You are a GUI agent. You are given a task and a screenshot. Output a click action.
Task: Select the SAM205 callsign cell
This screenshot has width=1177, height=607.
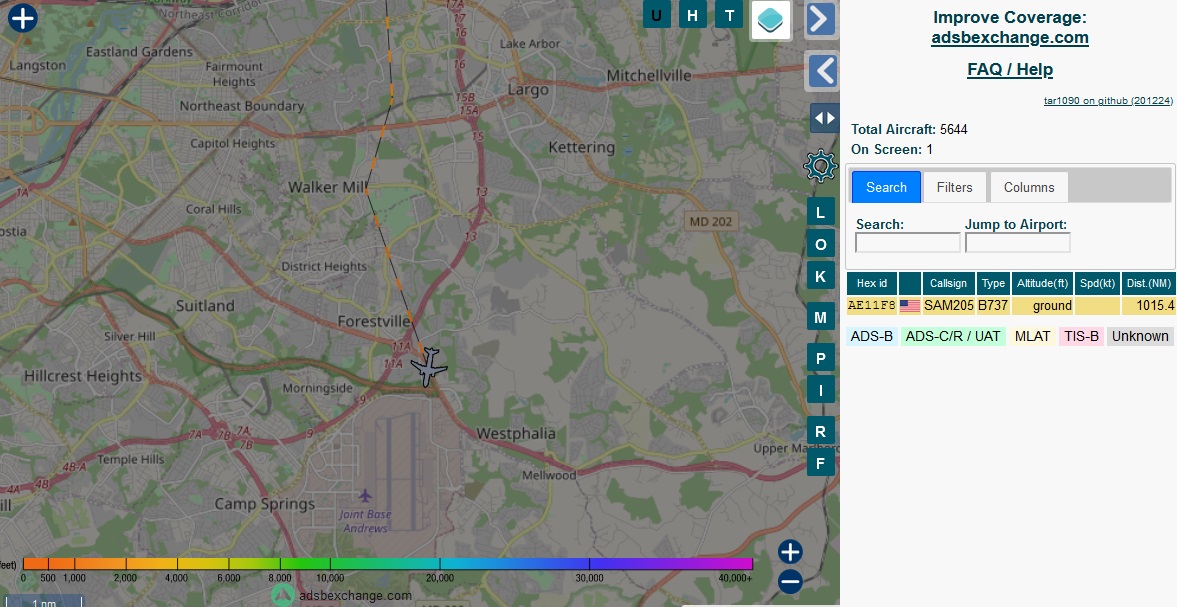[x=948, y=305]
